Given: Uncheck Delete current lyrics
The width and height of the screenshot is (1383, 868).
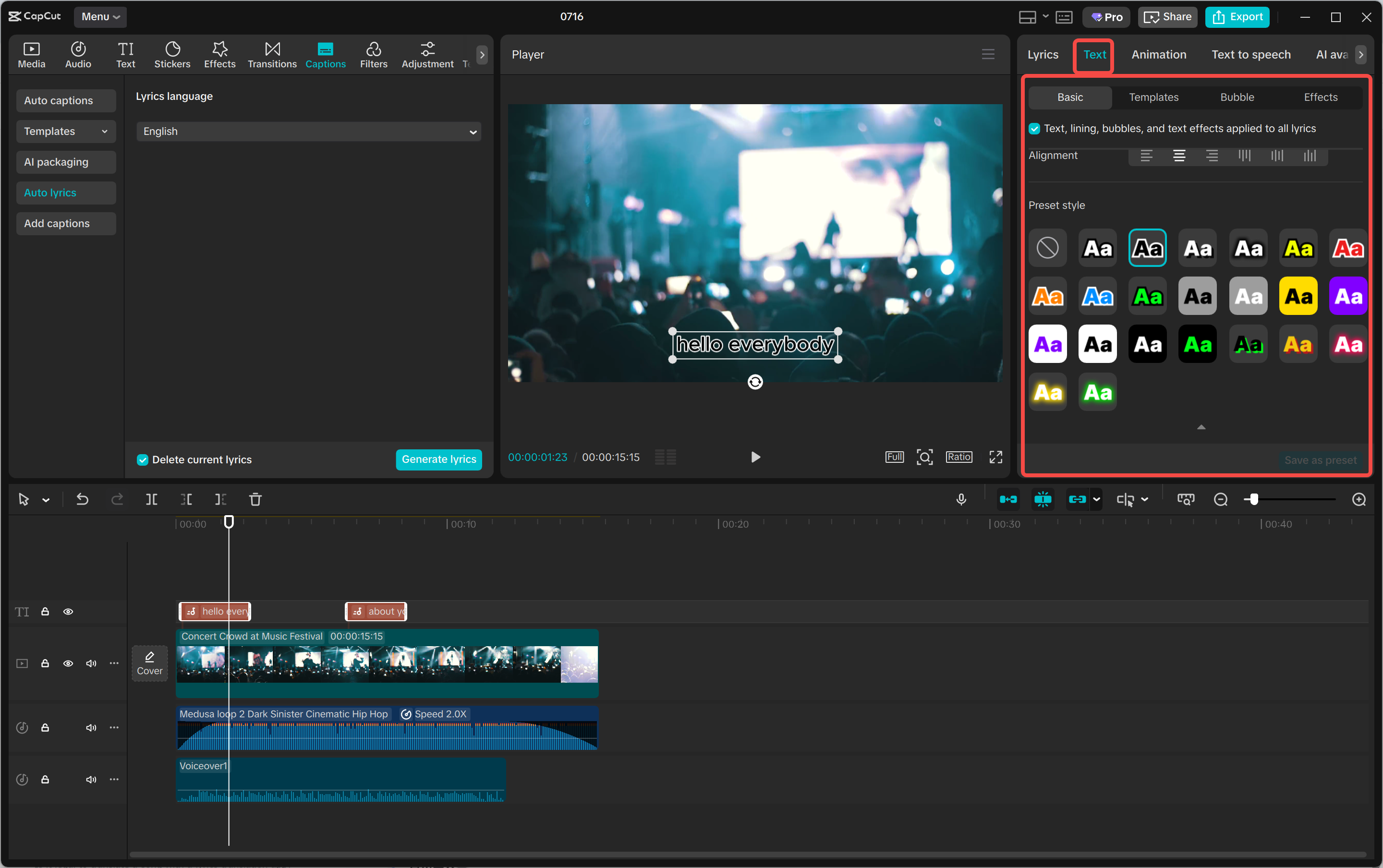Looking at the screenshot, I should tap(142, 460).
